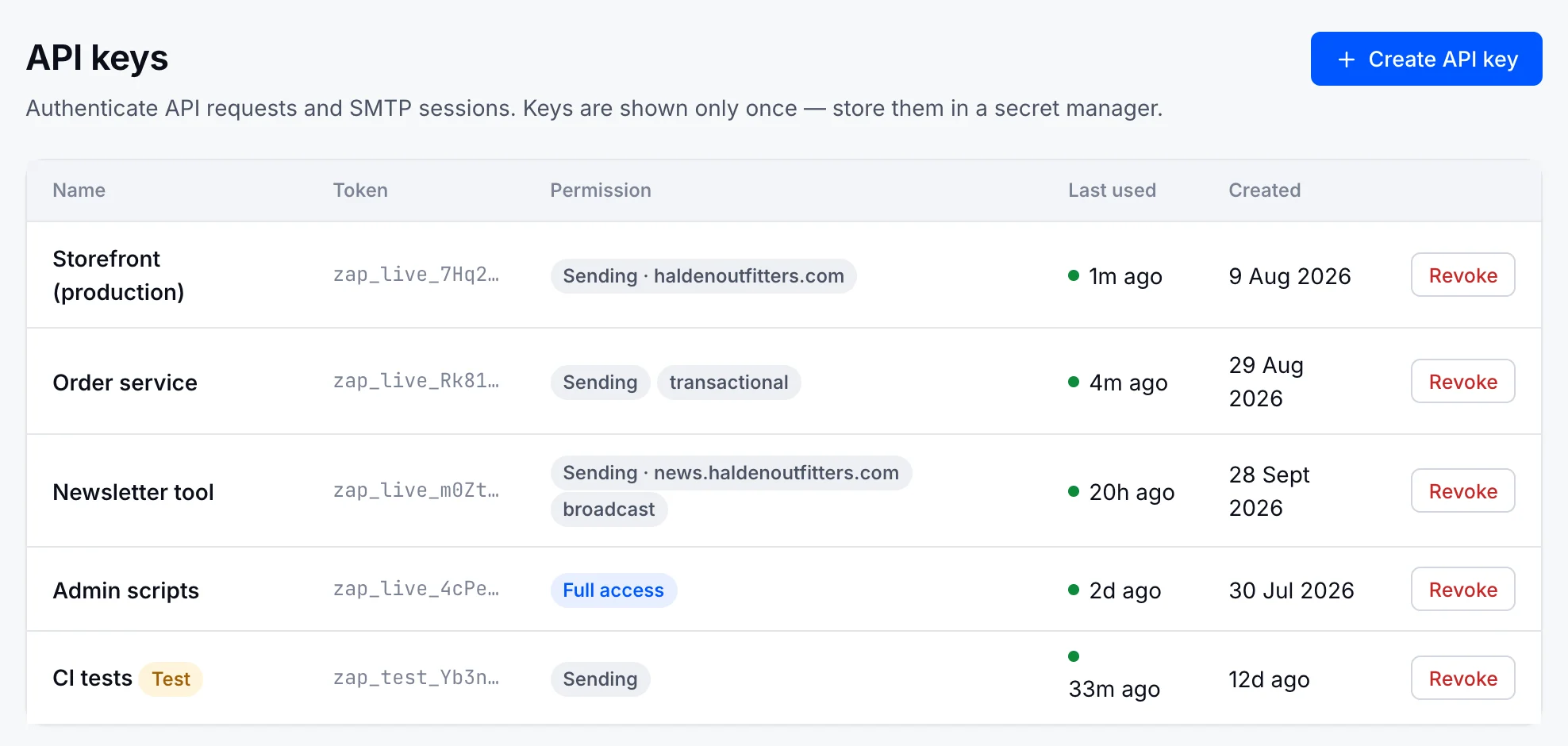Click the token zap_live_7Hq2…

pos(416,275)
